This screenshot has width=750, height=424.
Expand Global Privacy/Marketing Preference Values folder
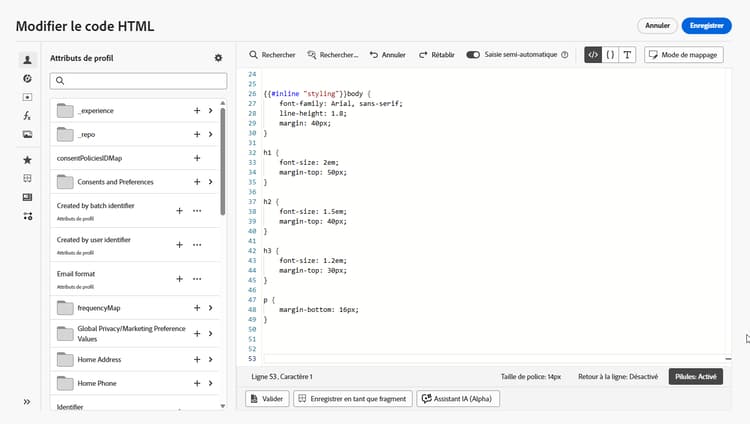click(x=210, y=334)
